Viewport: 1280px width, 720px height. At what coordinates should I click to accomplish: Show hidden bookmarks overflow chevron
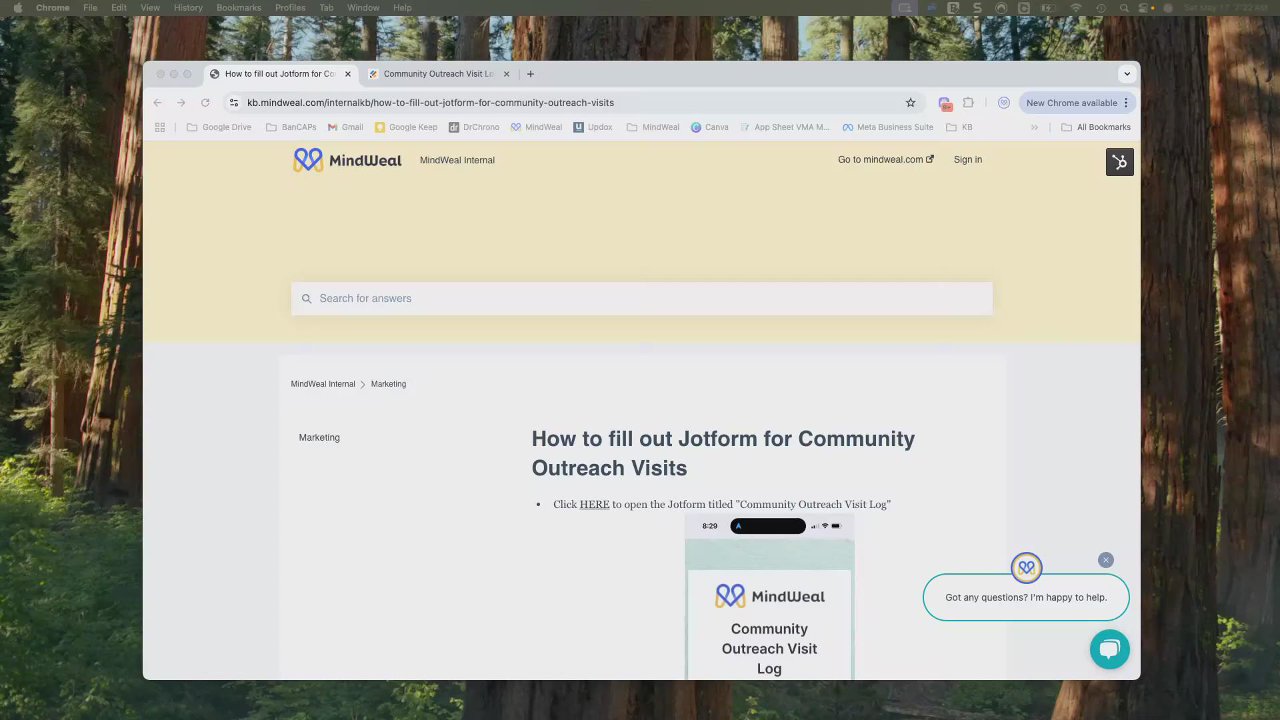[1034, 127]
